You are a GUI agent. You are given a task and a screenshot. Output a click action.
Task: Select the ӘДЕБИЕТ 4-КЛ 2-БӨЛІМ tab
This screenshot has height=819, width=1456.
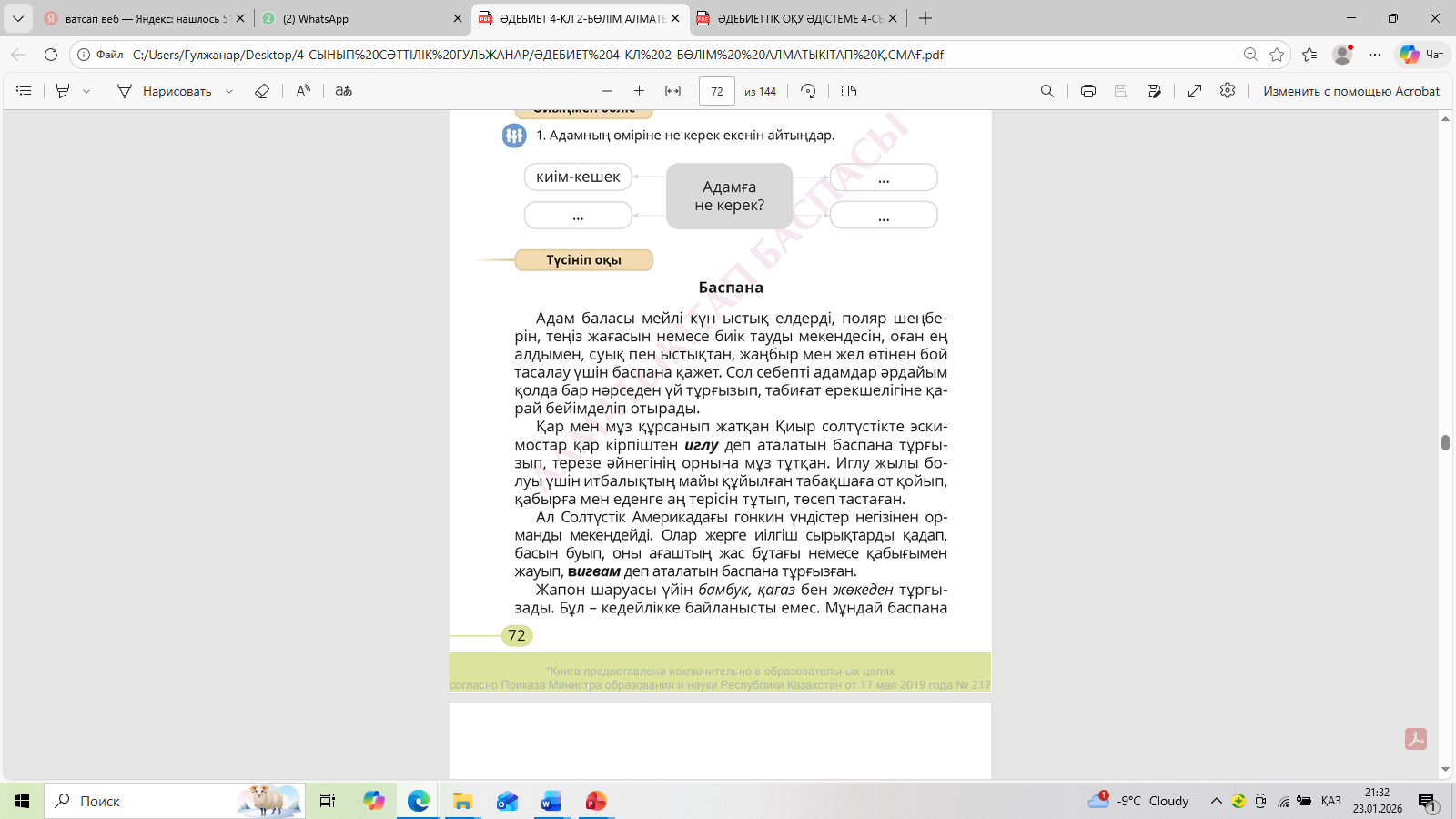(580, 18)
